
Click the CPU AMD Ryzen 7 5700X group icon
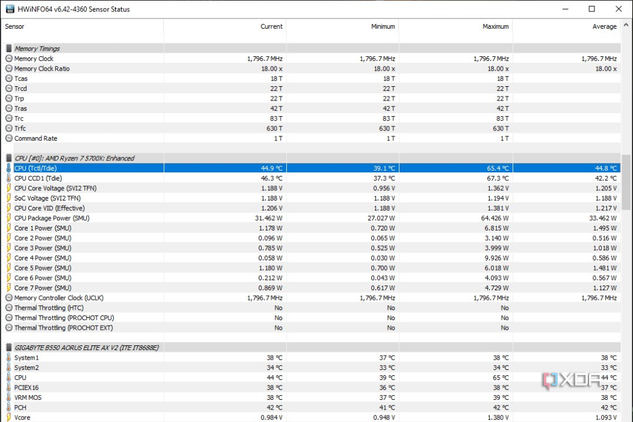click(x=9, y=158)
